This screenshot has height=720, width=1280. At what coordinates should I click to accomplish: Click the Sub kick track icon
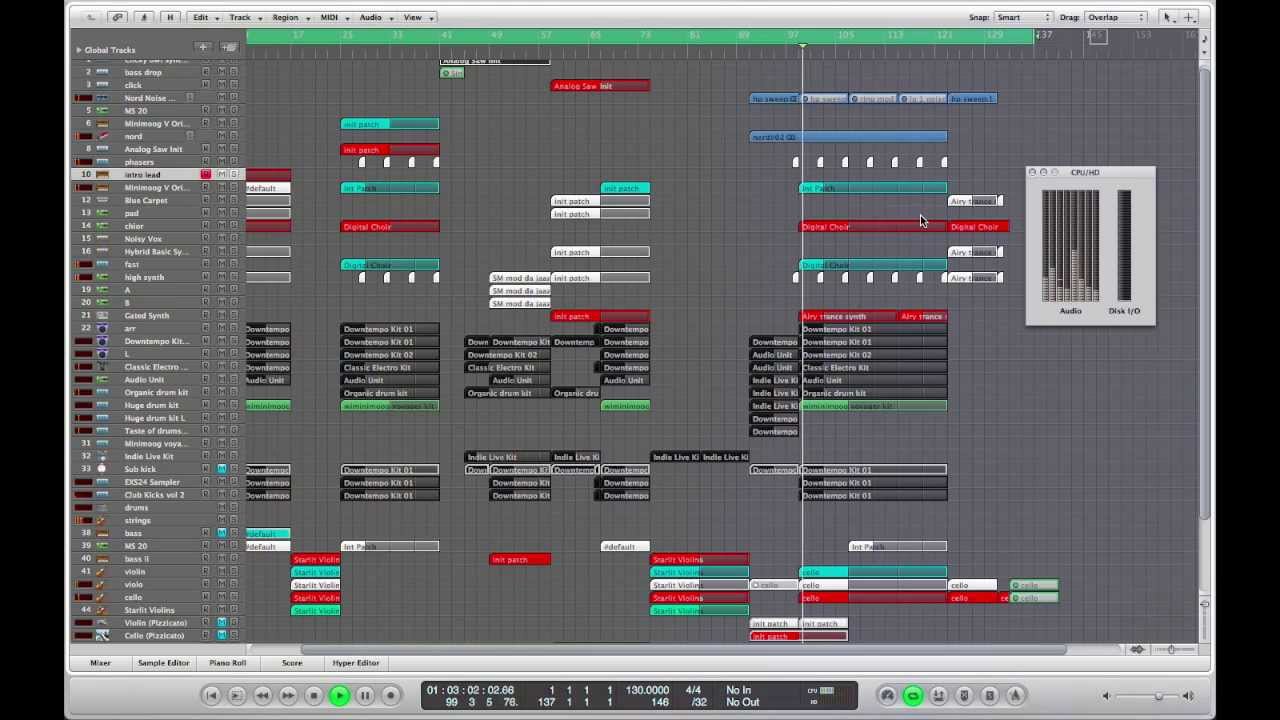coord(102,468)
